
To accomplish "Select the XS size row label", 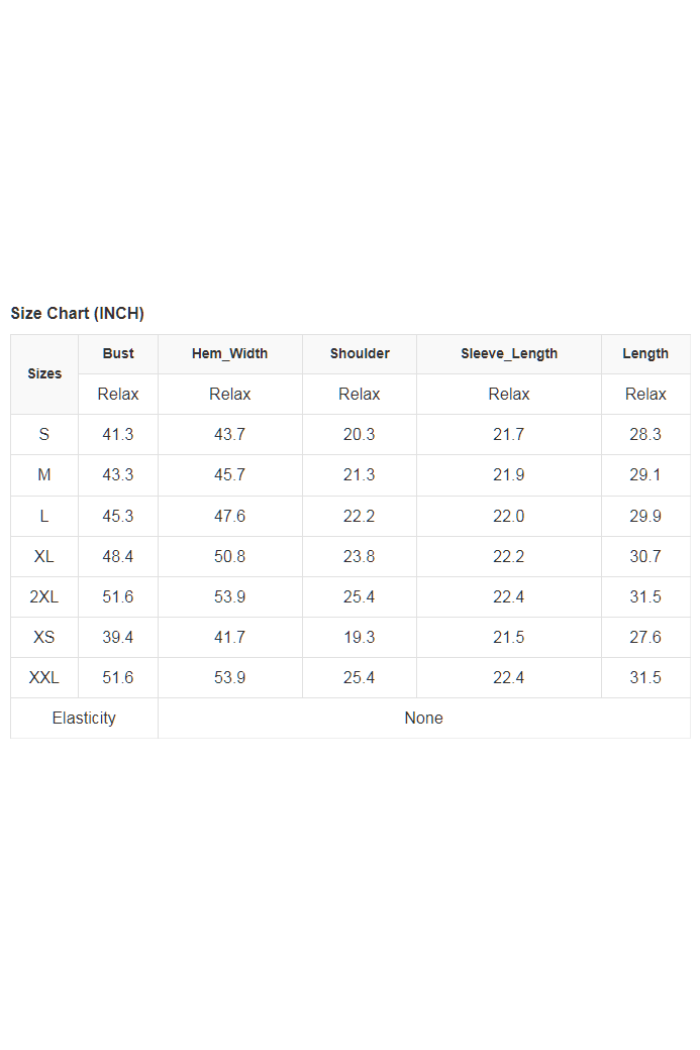I will tap(44, 637).
